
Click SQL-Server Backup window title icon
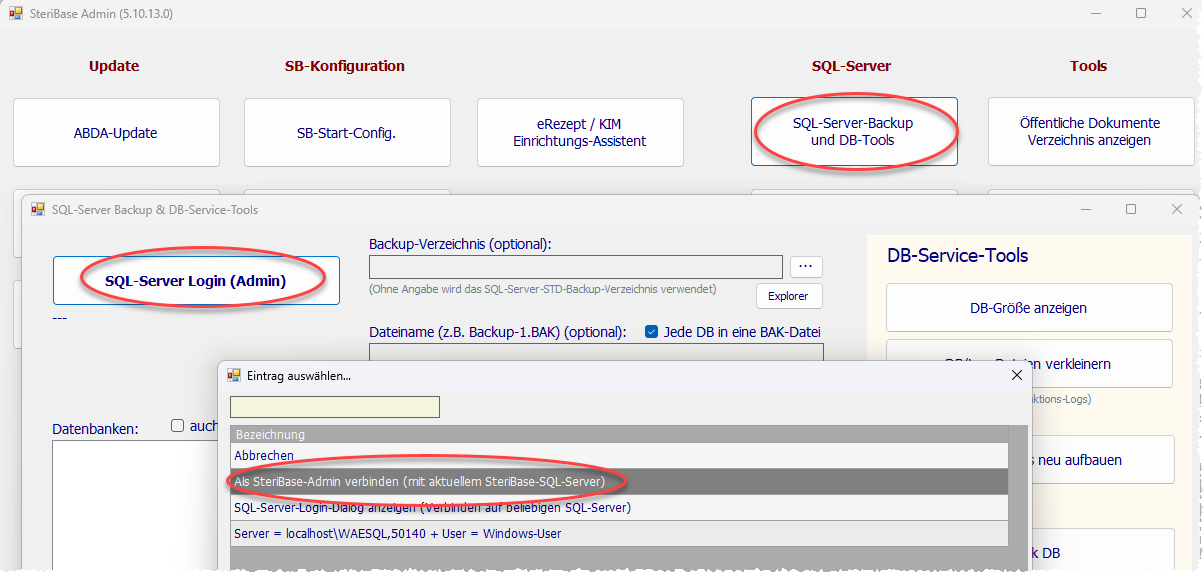[38, 209]
